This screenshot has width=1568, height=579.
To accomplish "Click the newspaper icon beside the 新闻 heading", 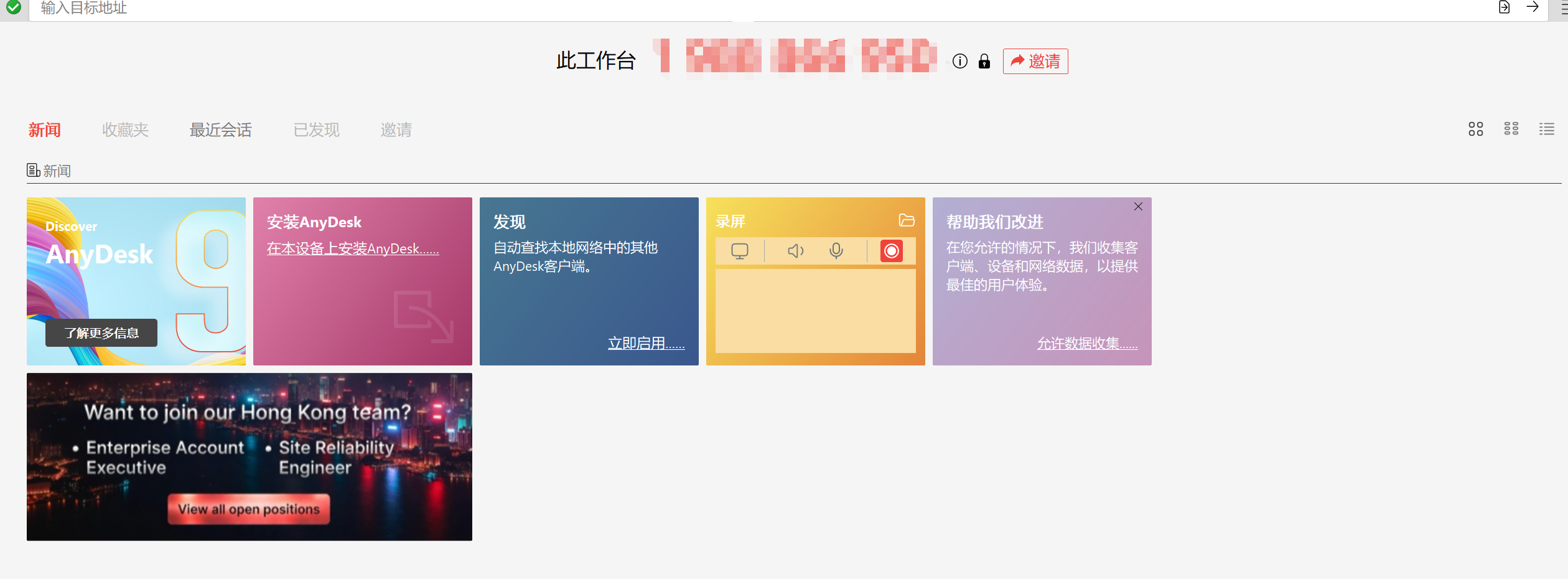I will coord(34,170).
